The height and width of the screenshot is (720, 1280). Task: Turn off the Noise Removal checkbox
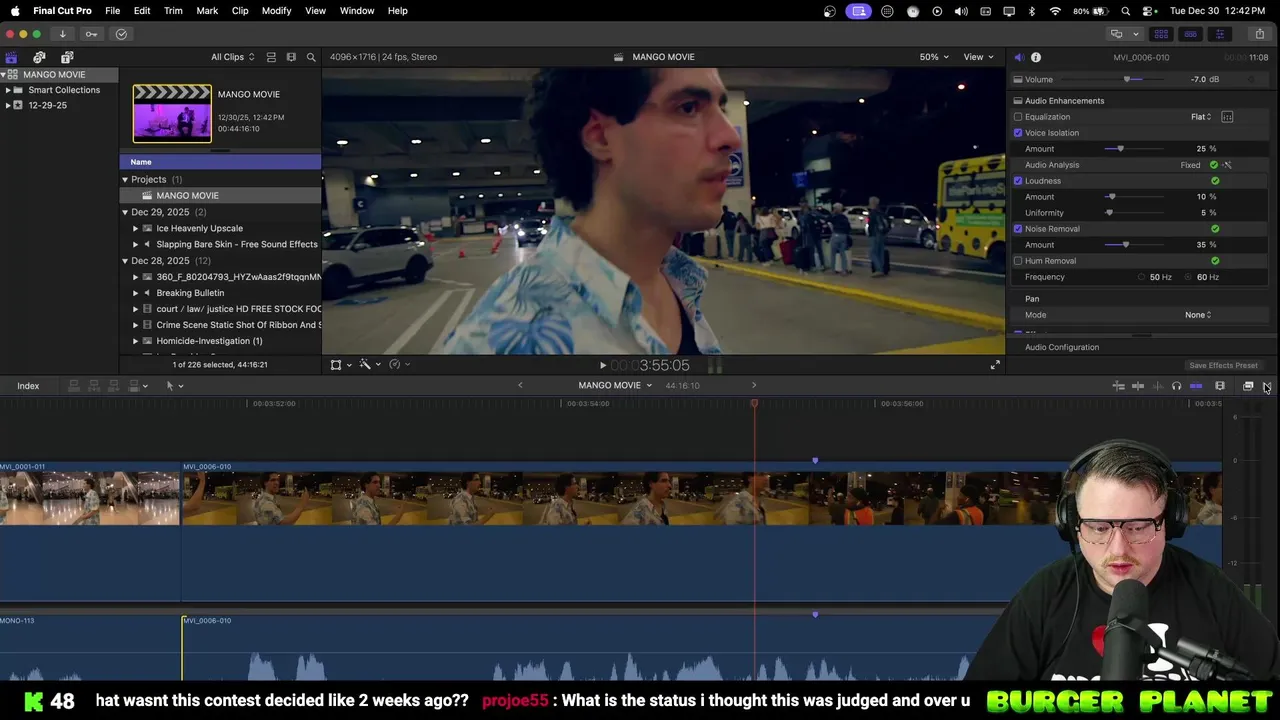point(1018,229)
